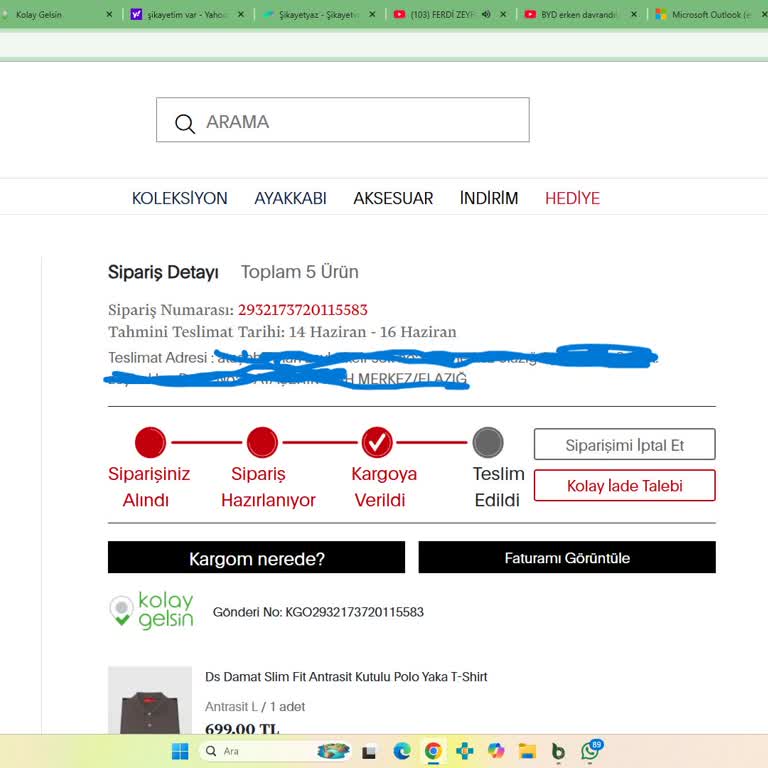Open File Explorer from the taskbar

[x=527, y=751]
